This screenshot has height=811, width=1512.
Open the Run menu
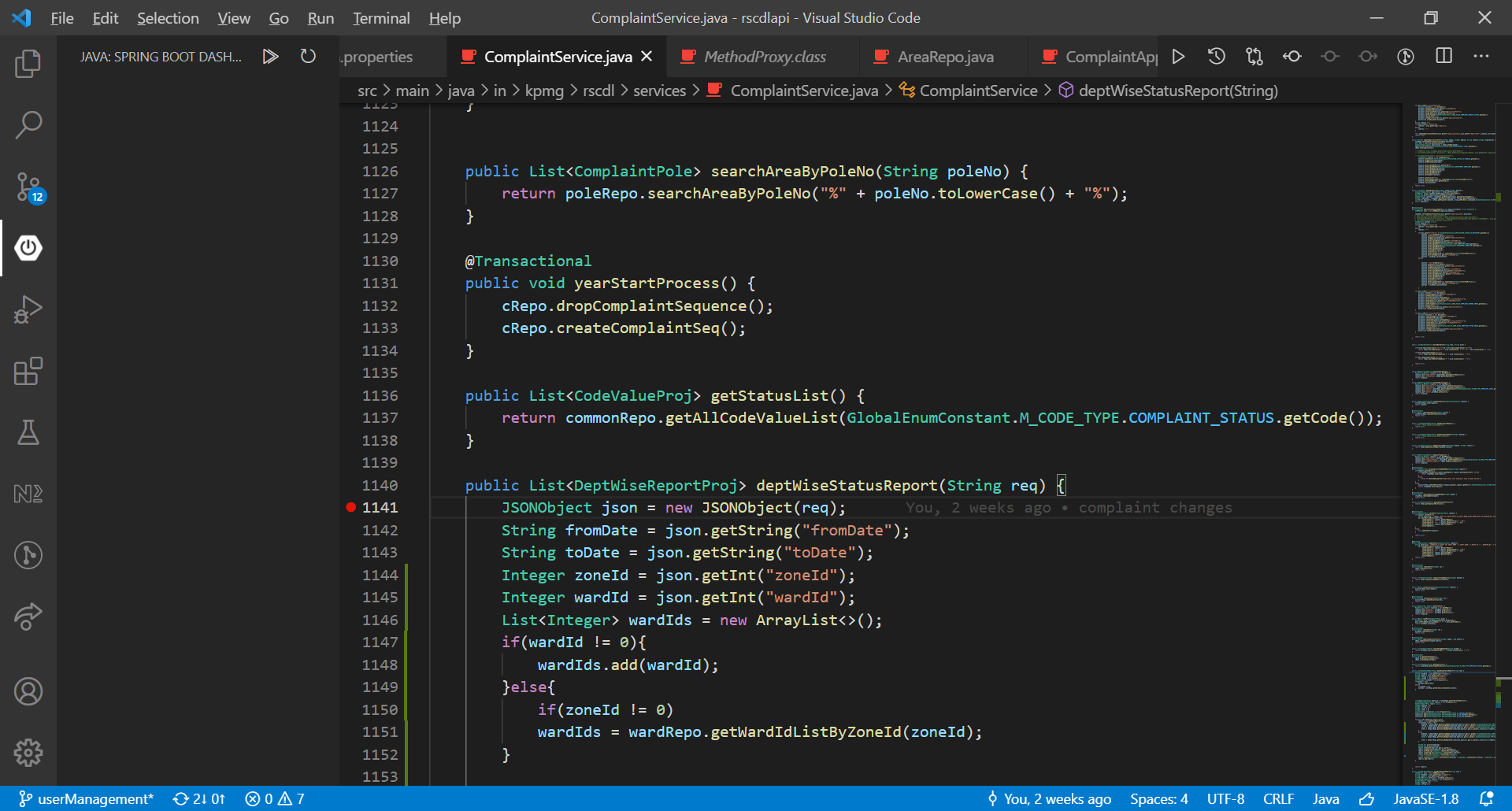(x=320, y=17)
